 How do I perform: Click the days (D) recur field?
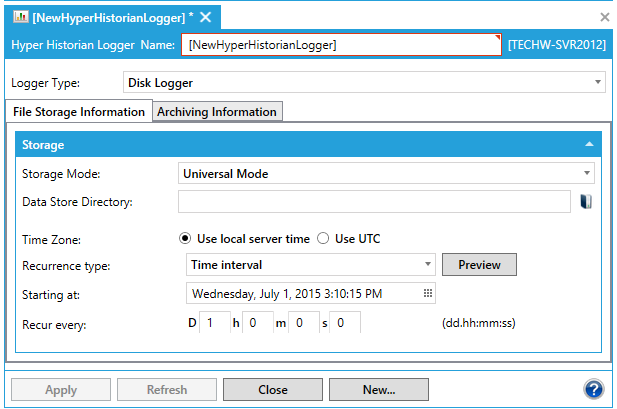(x=216, y=323)
